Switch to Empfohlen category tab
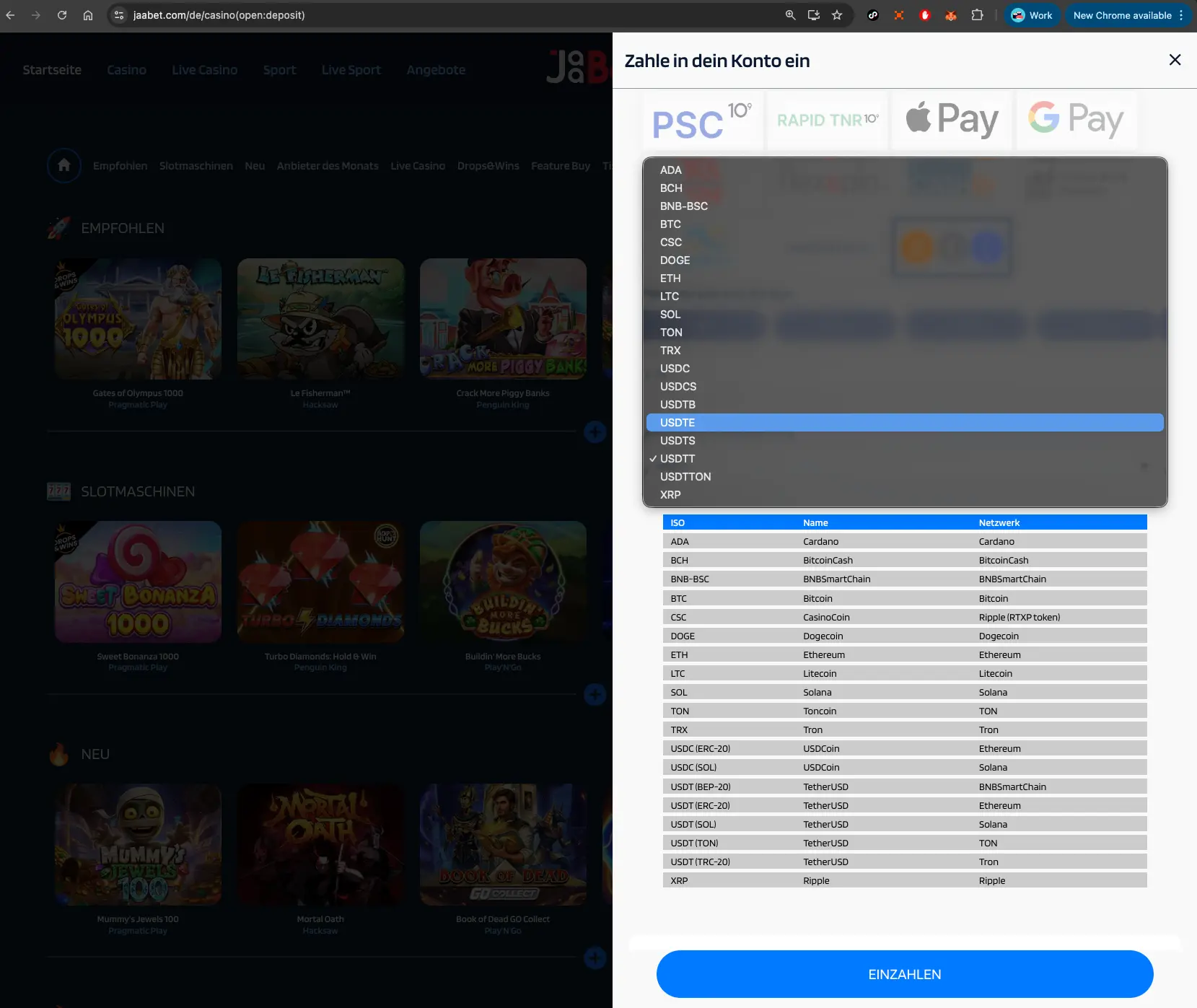Viewport: 1197px width, 1008px height. 120,166
